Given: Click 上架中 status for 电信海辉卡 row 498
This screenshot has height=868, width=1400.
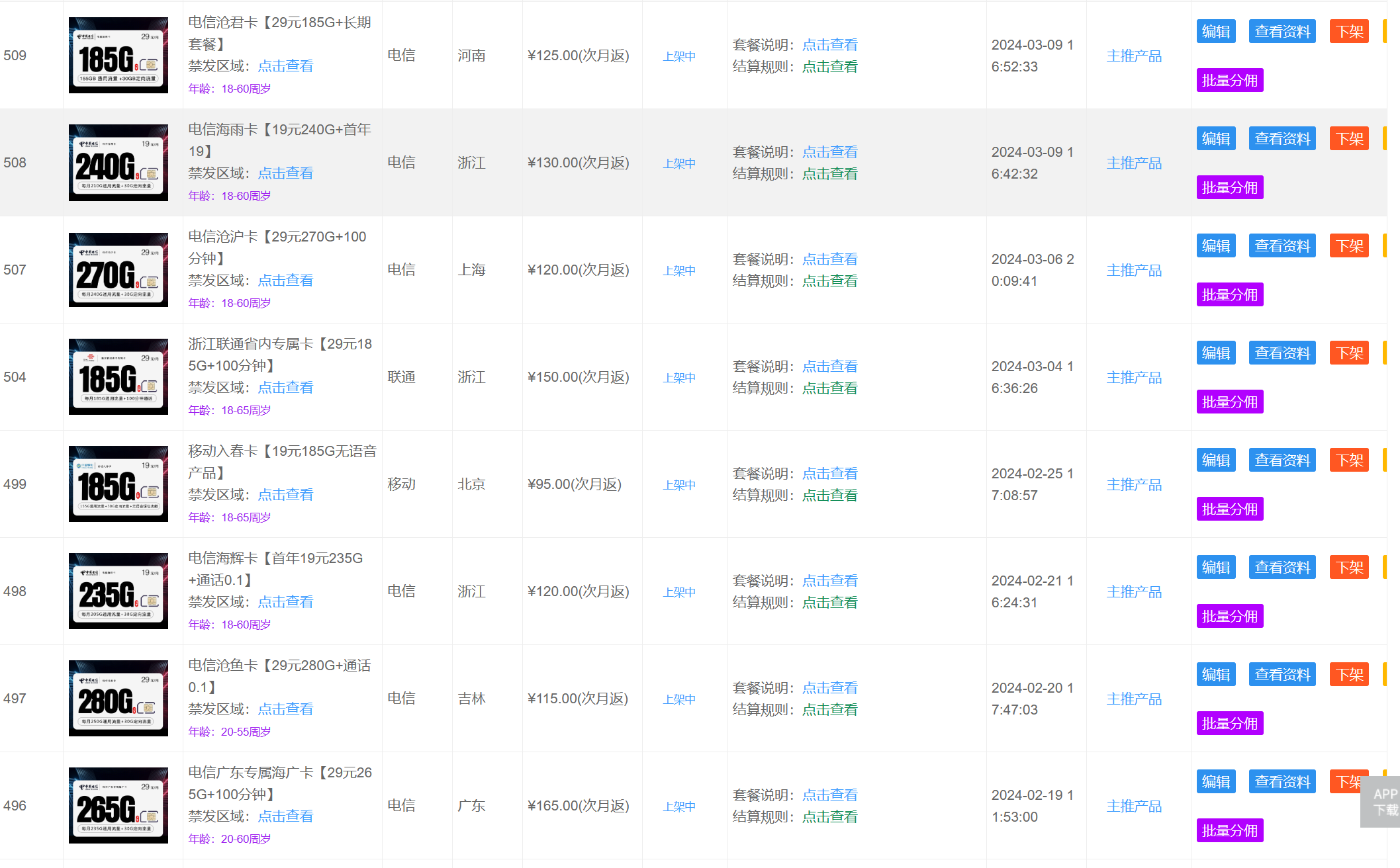Looking at the screenshot, I should click(x=678, y=592).
